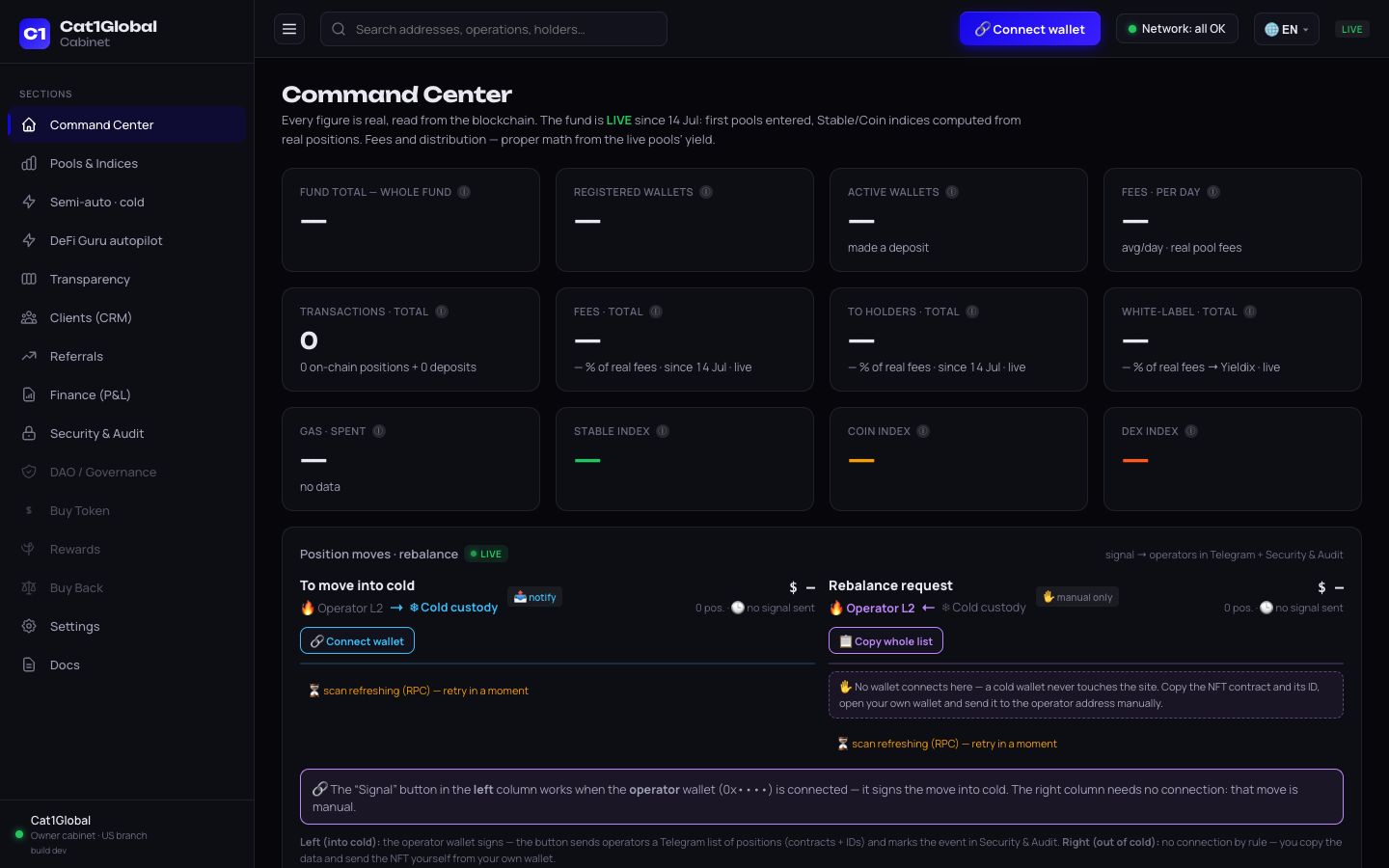
Task: Toggle the sidebar hamburger menu
Action: pos(289,29)
